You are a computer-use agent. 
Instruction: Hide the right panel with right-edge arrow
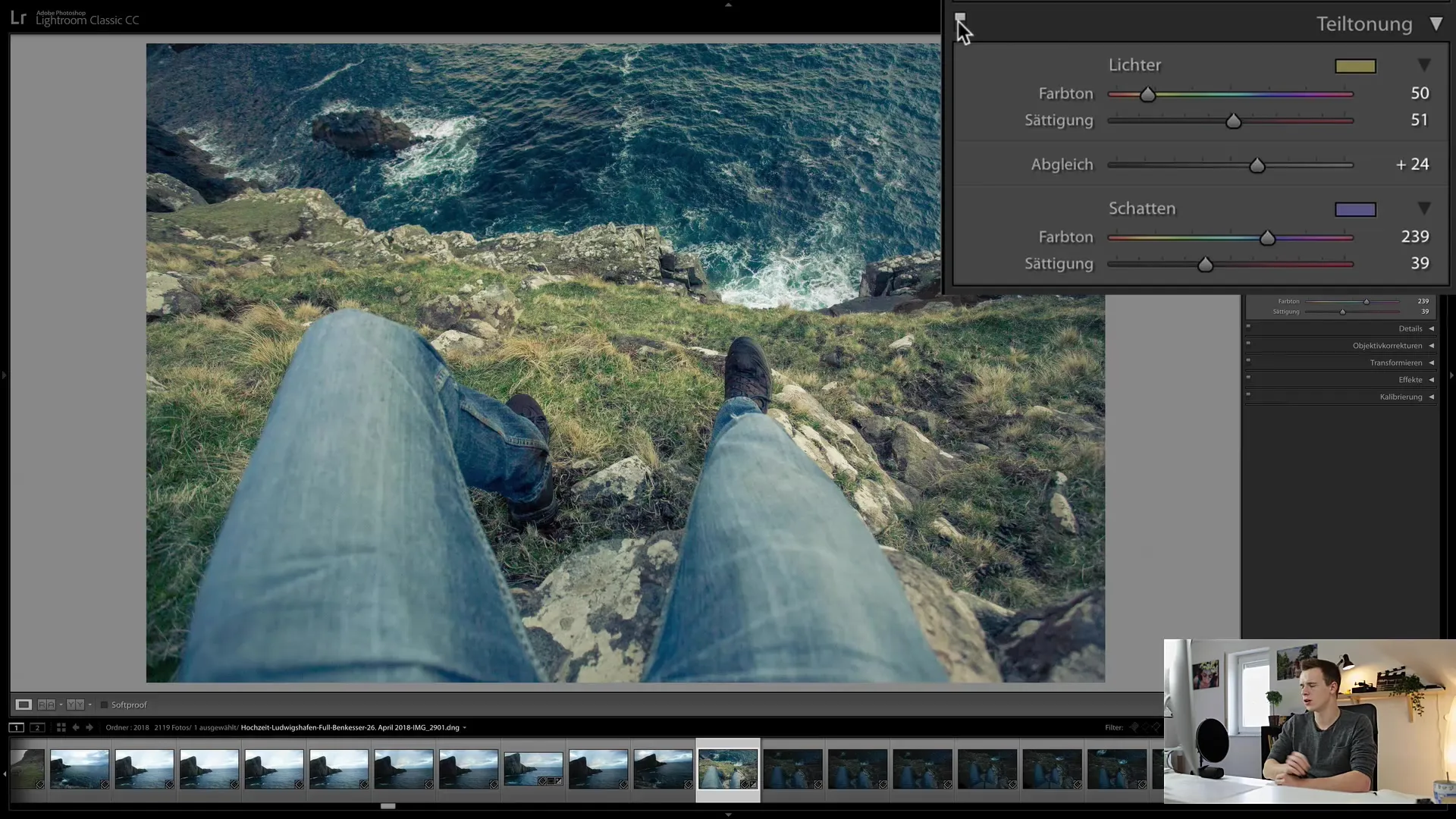click(1451, 375)
